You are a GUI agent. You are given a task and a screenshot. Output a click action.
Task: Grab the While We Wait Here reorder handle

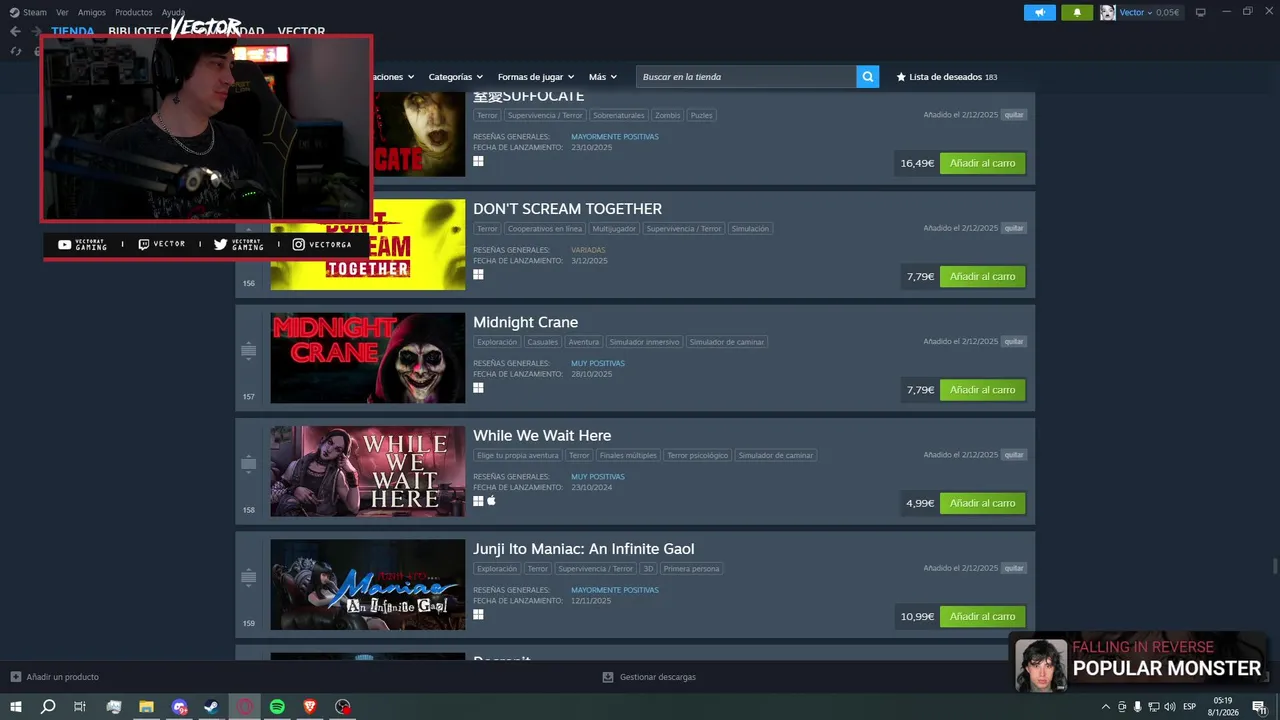pos(249,463)
